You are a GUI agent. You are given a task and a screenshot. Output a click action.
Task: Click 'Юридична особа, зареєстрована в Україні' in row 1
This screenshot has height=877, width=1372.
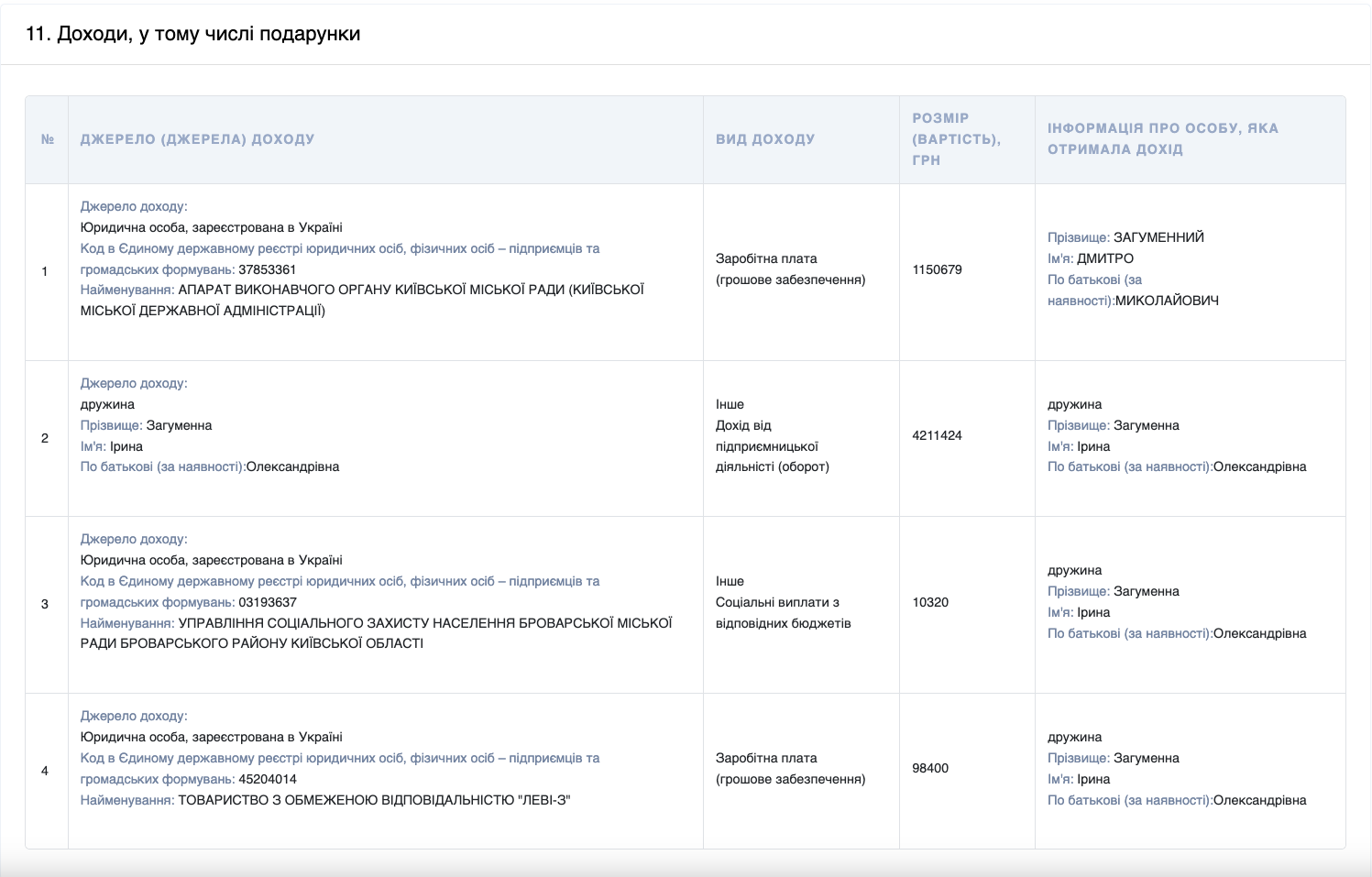212,227
